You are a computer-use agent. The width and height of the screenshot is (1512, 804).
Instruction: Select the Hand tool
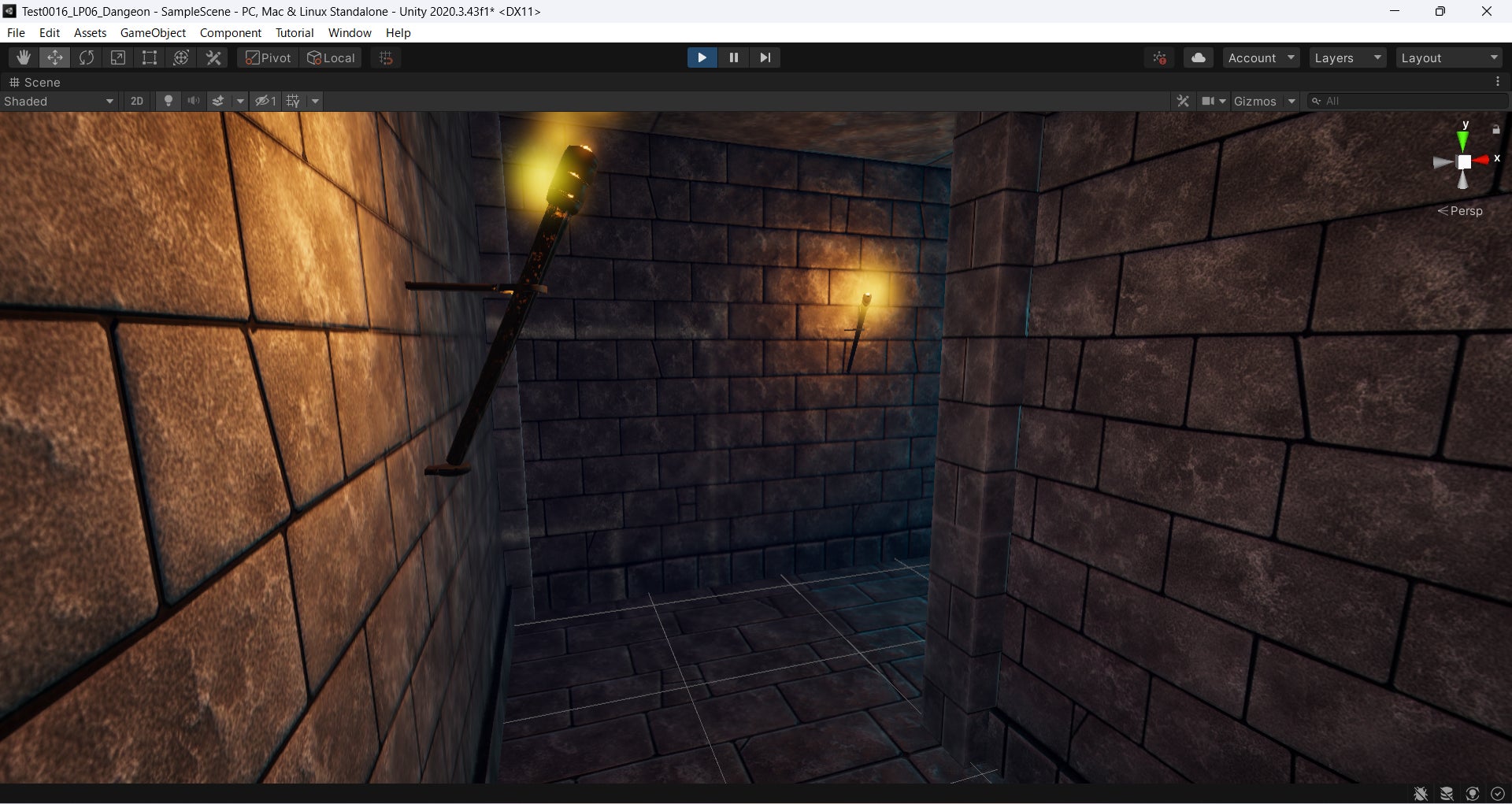pos(24,57)
